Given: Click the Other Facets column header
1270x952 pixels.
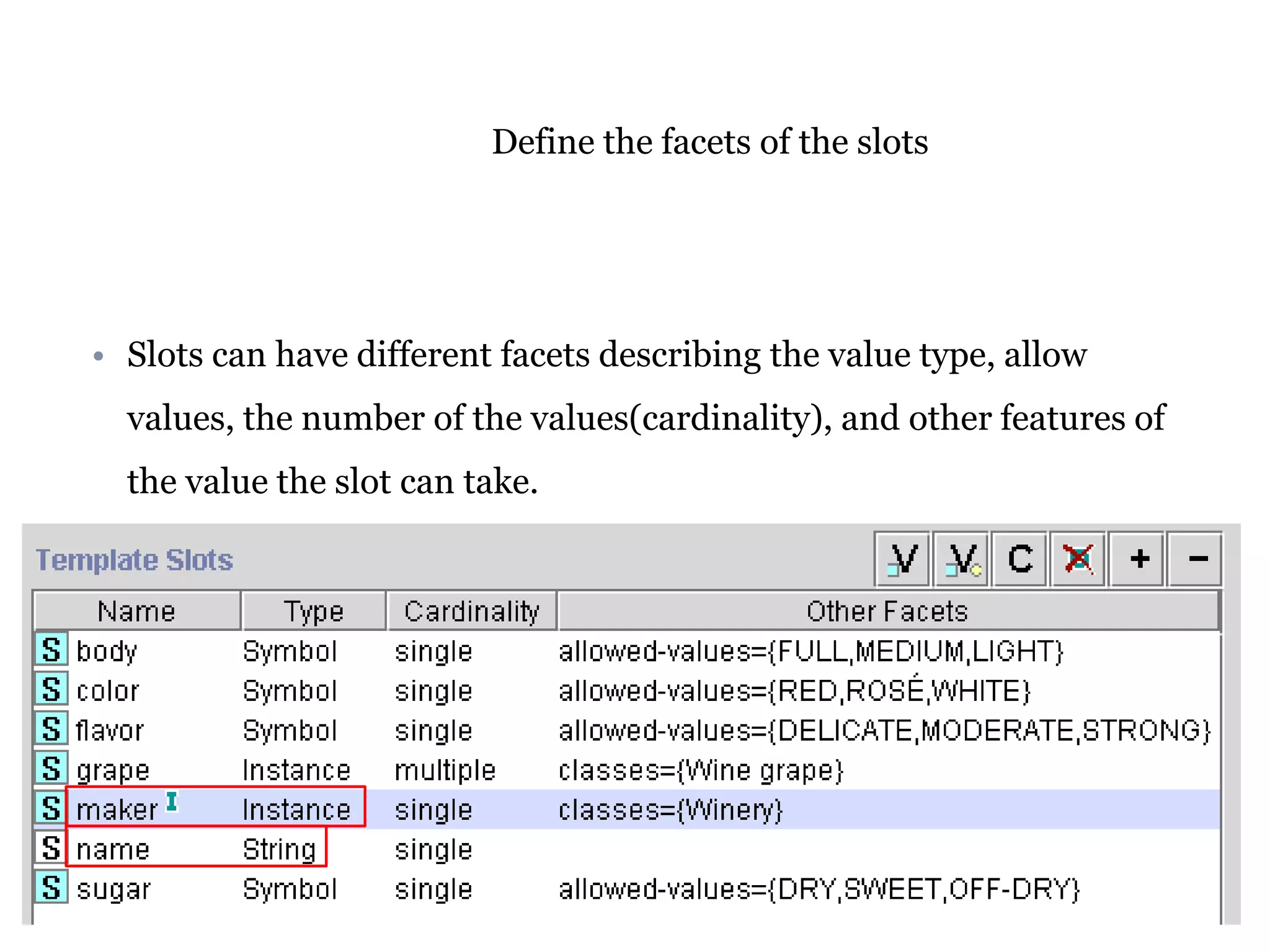Looking at the screenshot, I should click(888, 611).
